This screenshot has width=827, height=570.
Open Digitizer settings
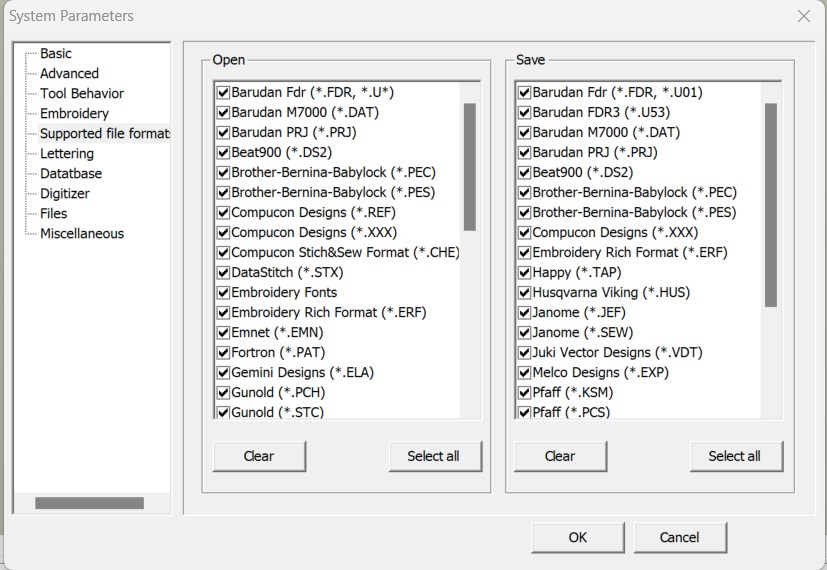click(65, 194)
